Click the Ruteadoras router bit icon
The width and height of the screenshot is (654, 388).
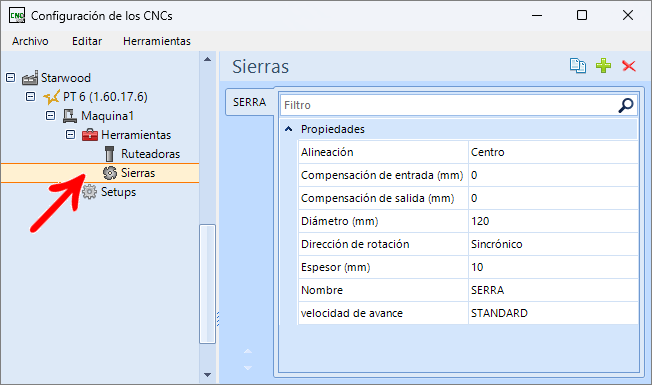[109, 154]
